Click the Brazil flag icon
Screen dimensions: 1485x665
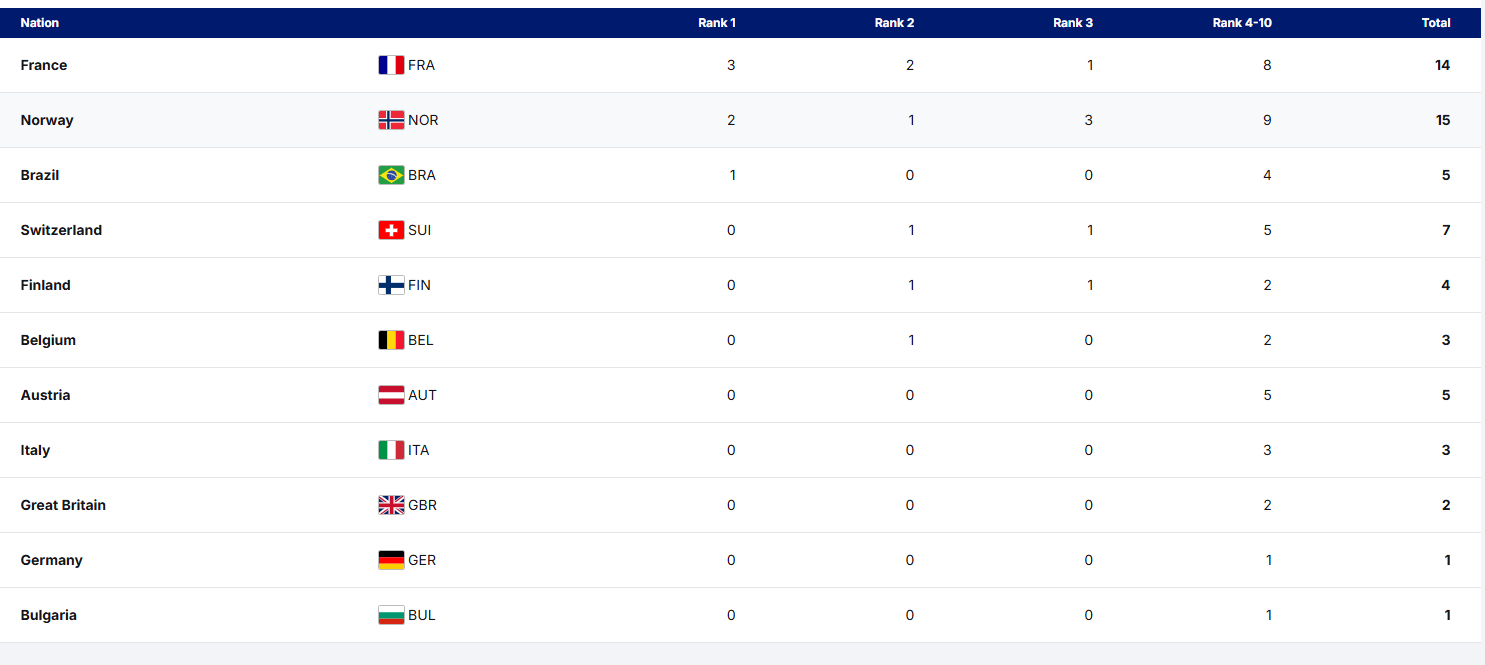tap(391, 175)
